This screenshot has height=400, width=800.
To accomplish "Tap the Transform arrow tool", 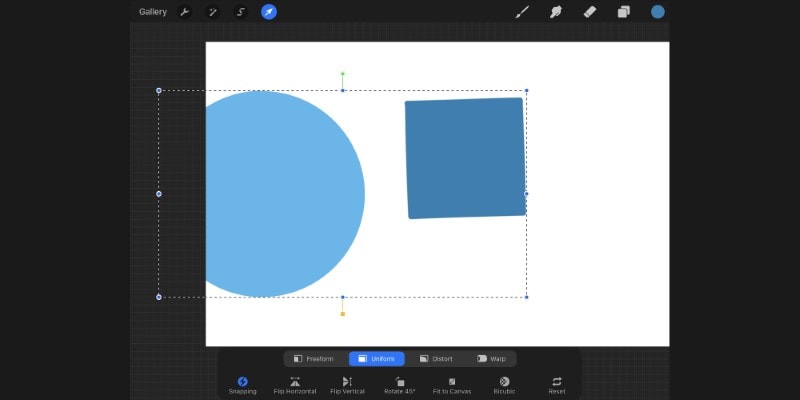I will coord(269,12).
